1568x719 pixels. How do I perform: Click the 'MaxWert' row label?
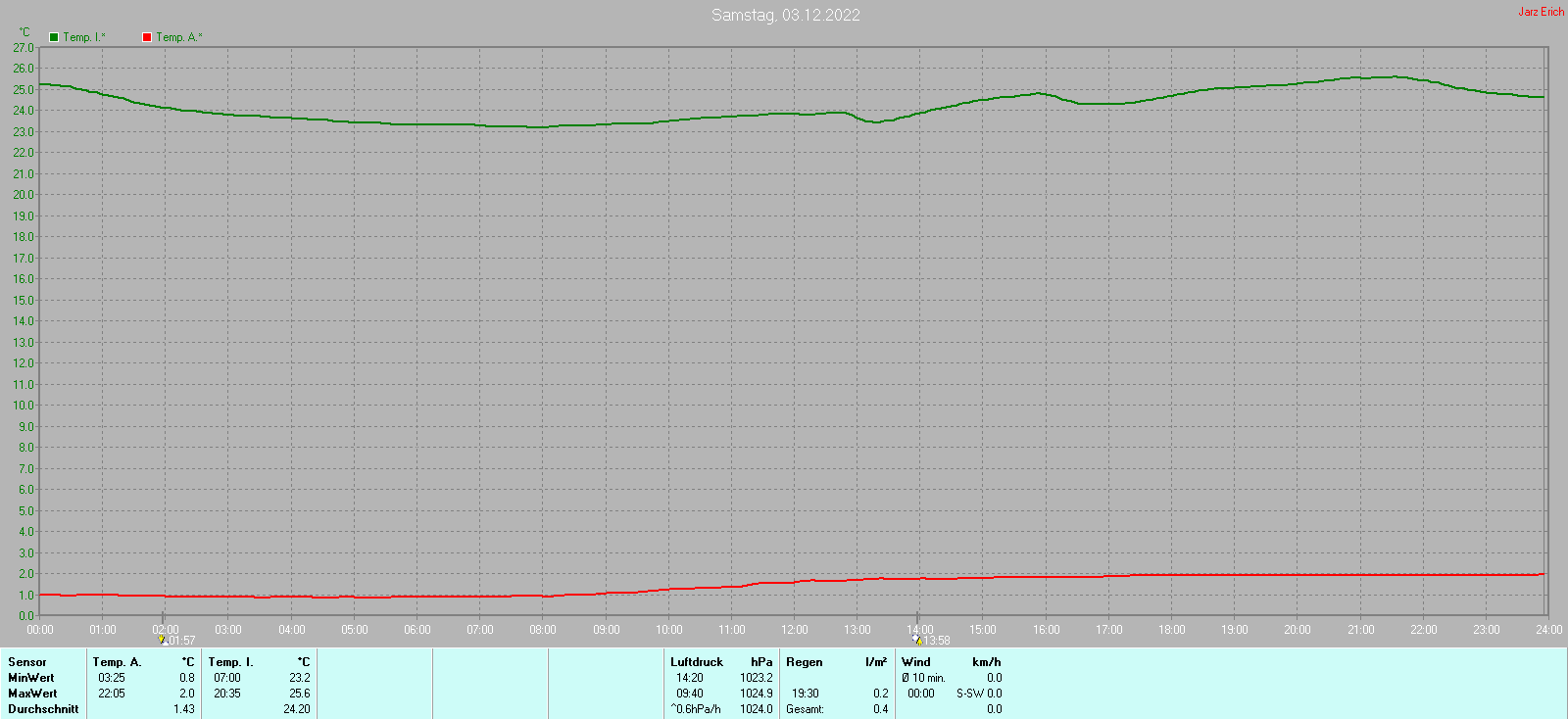[x=32, y=694]
